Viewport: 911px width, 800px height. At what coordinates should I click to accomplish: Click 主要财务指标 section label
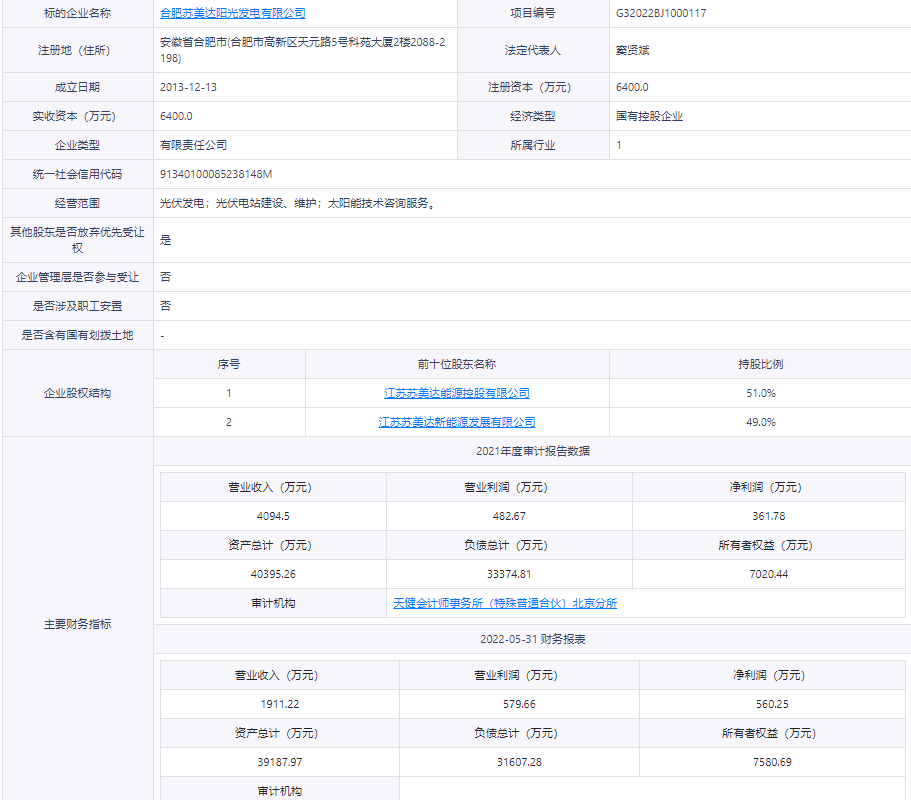pos(77,625)
